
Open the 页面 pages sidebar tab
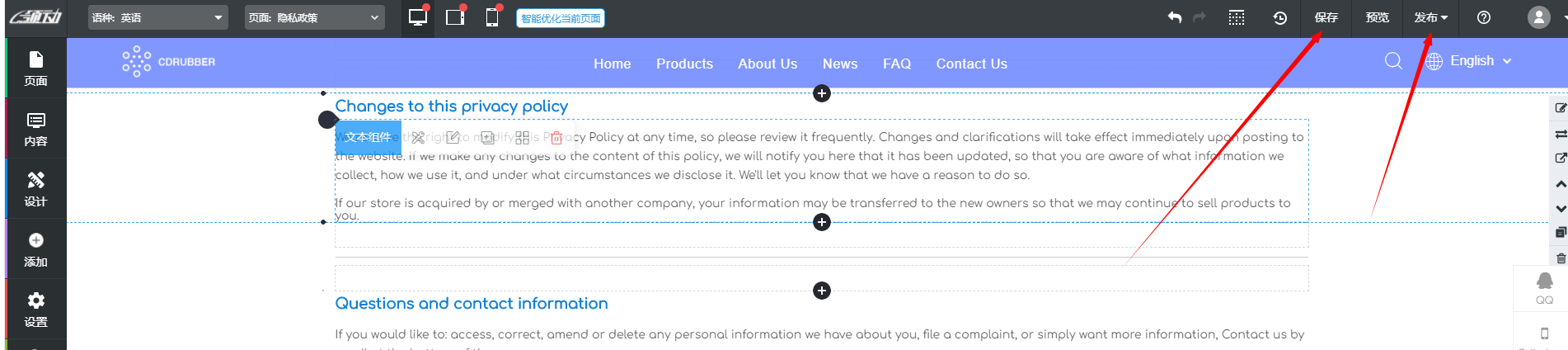35,69
